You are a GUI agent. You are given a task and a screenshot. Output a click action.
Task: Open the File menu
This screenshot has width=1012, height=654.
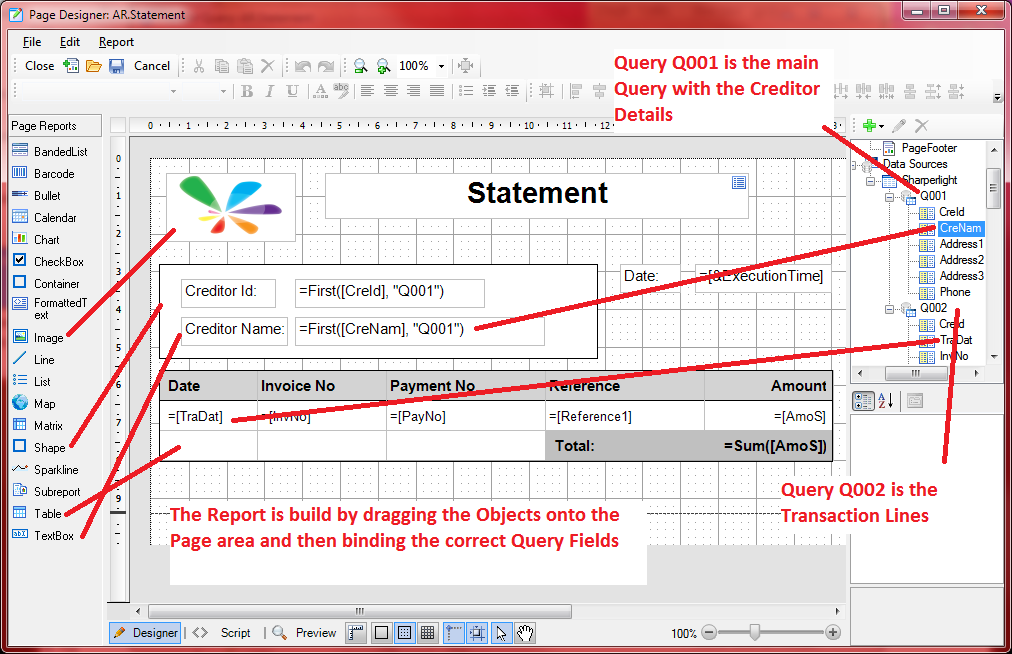32,42
